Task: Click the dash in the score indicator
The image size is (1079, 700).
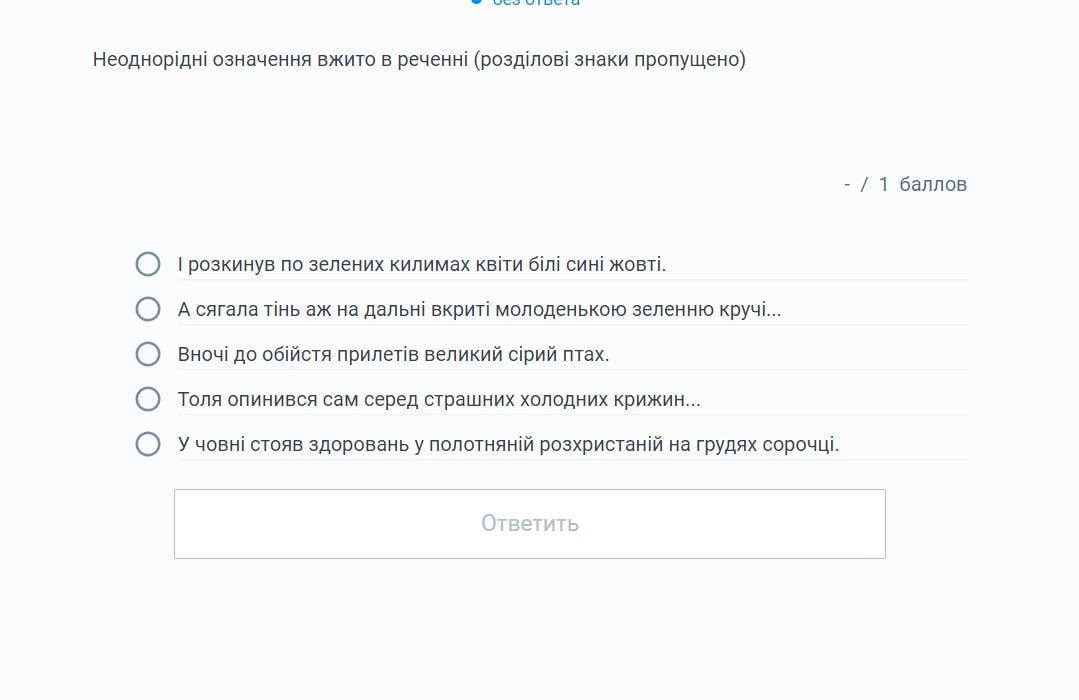Action: (x=847, y=184)
